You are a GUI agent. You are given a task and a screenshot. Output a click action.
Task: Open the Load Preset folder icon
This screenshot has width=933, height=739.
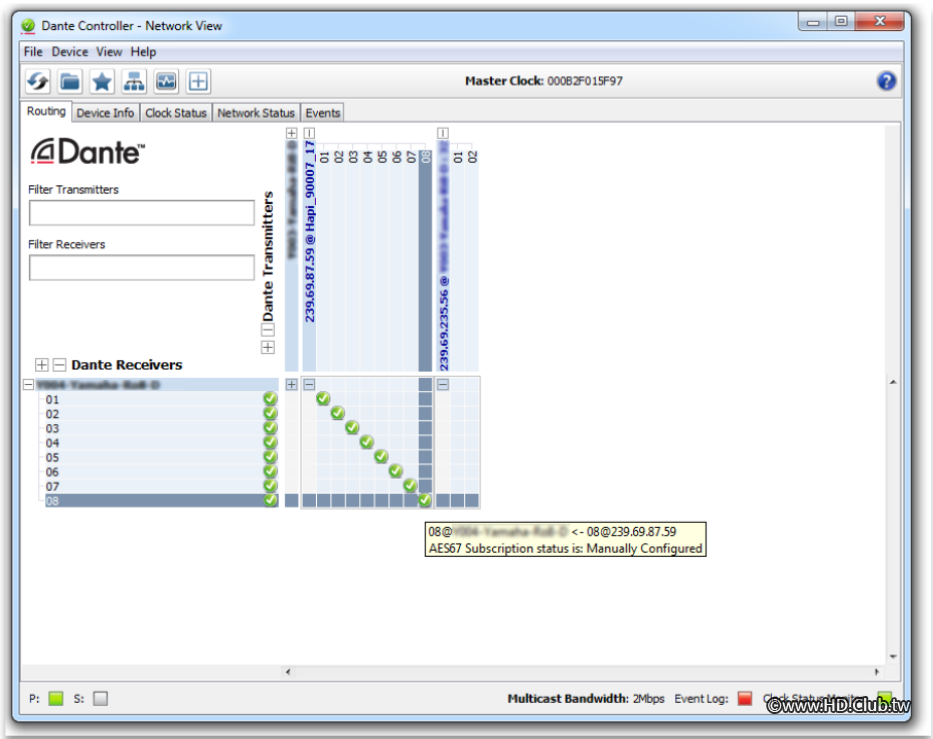(x=70, y=82)
